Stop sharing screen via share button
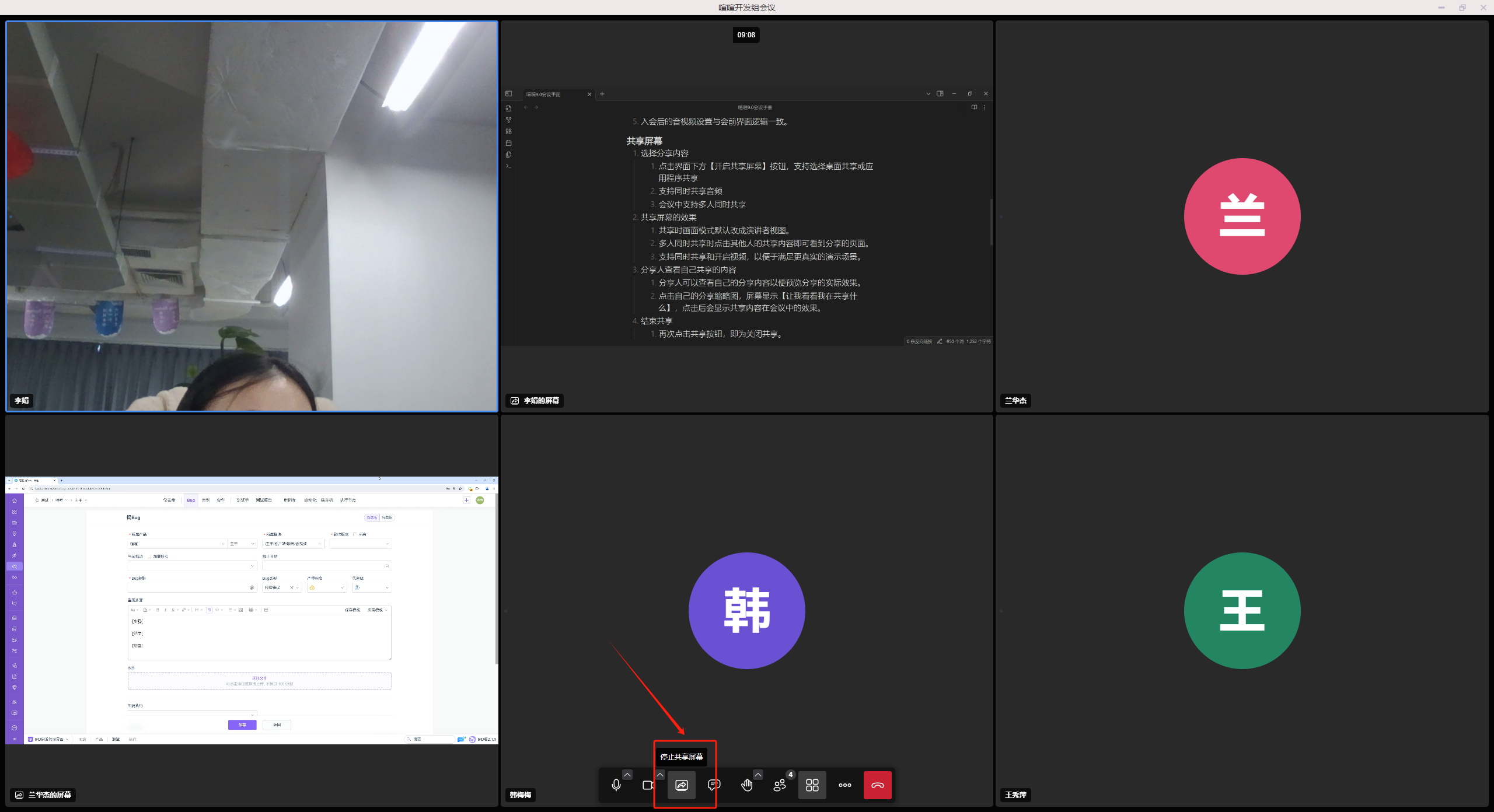Image resolution: width=1494 pixels, height=812 pixels. [681, 785]
